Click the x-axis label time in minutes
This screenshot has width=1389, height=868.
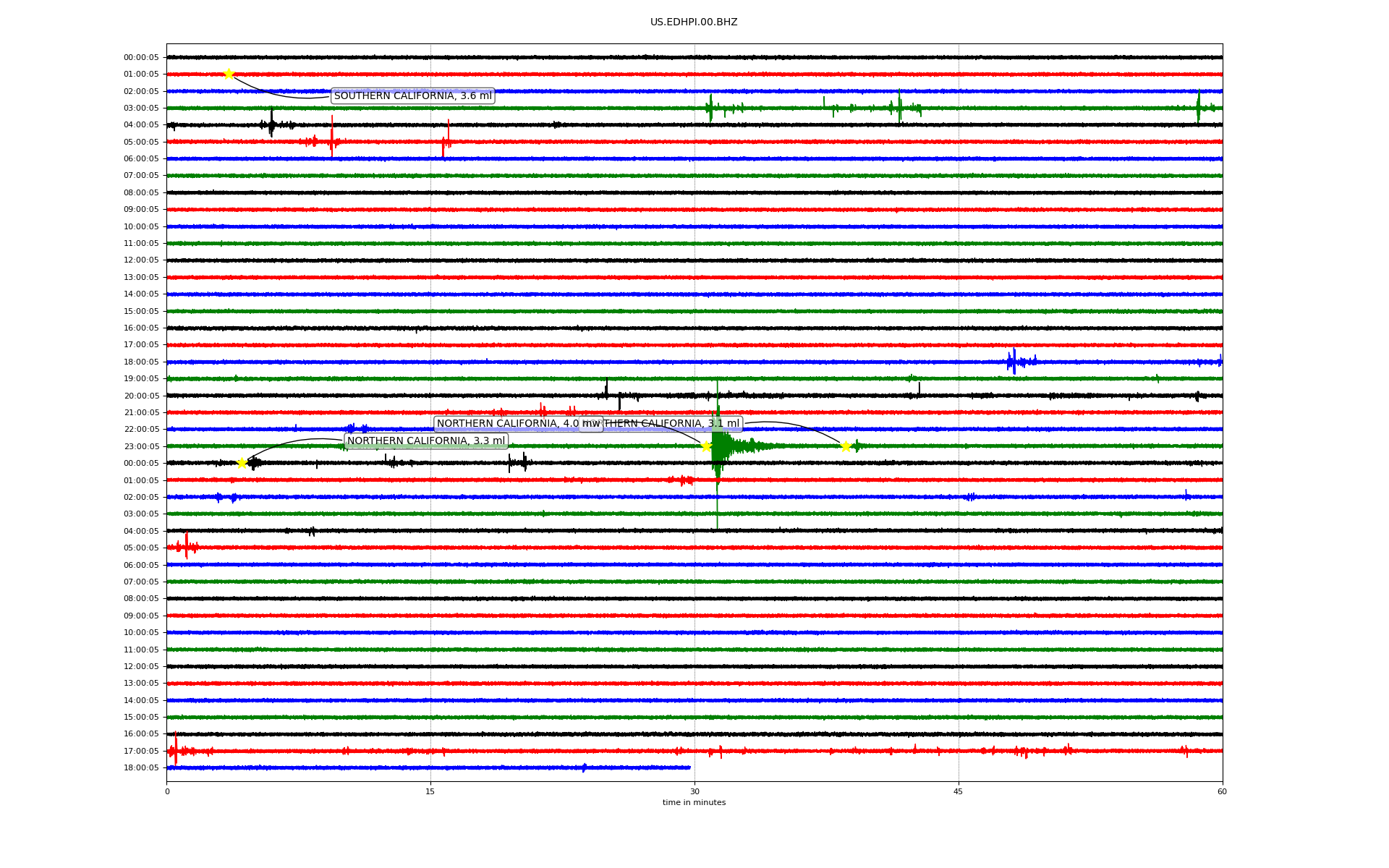tap(693, 803)
